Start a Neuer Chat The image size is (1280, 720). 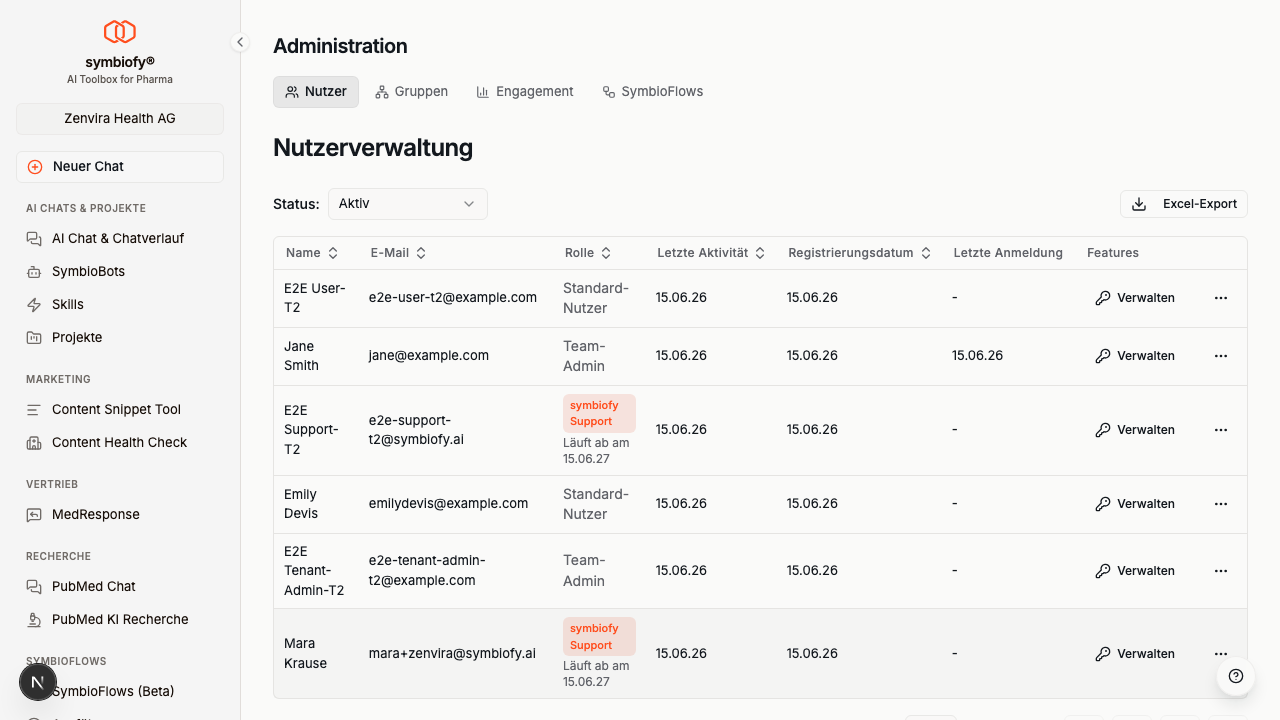pyautogui.click(x=120, y=167)
